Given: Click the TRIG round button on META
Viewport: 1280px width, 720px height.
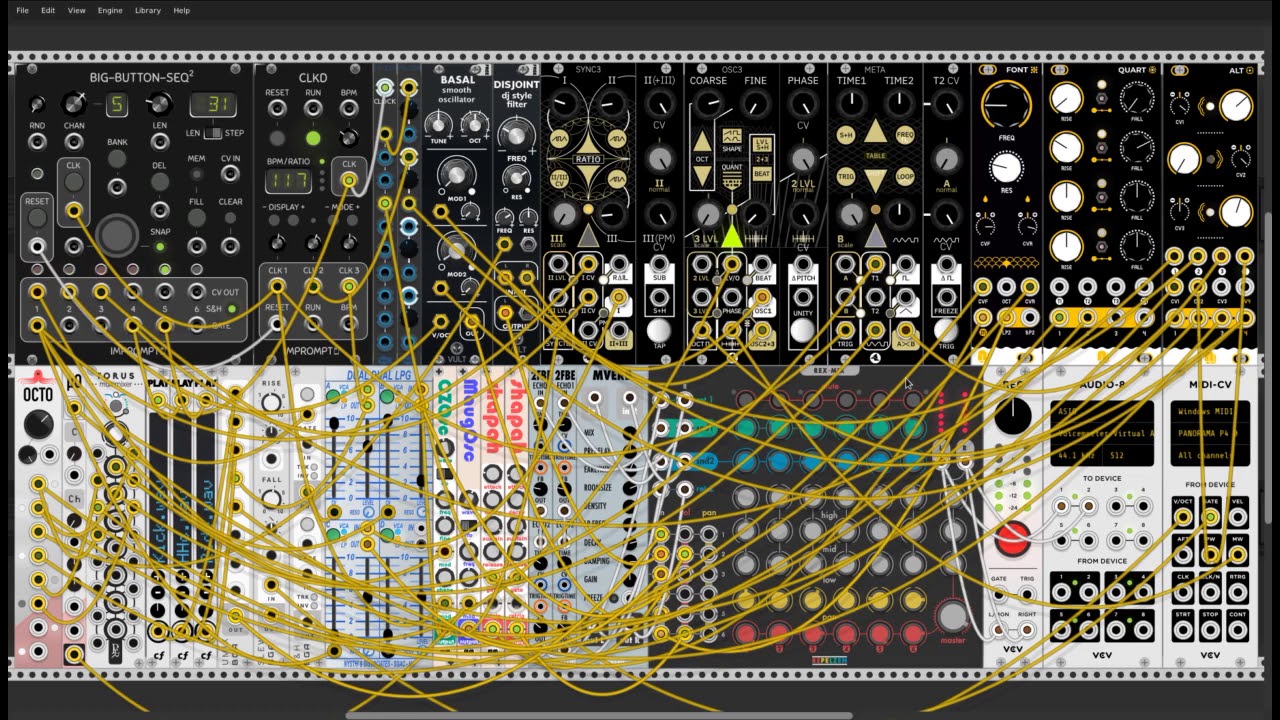Looking at the screenshot, I should click(846, 176).
